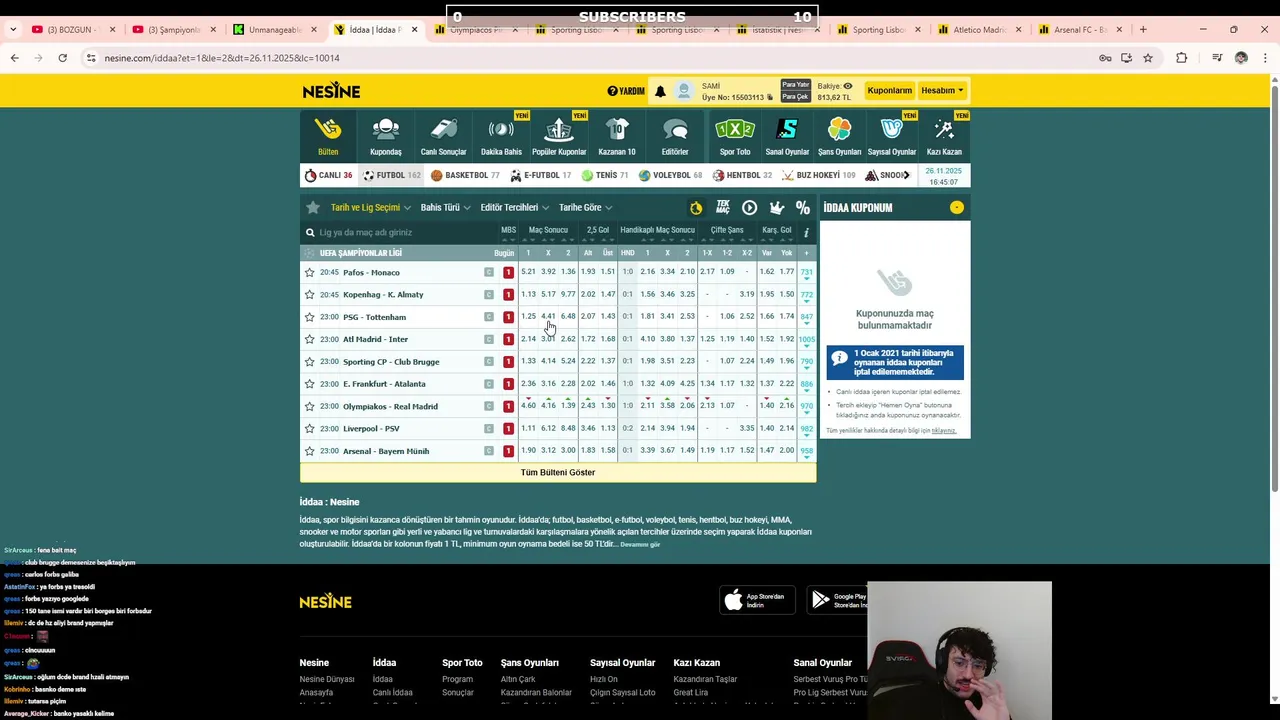Click the favorites star in filter bar
This screenshot has width=1280, height=720.
click(313, 207)
